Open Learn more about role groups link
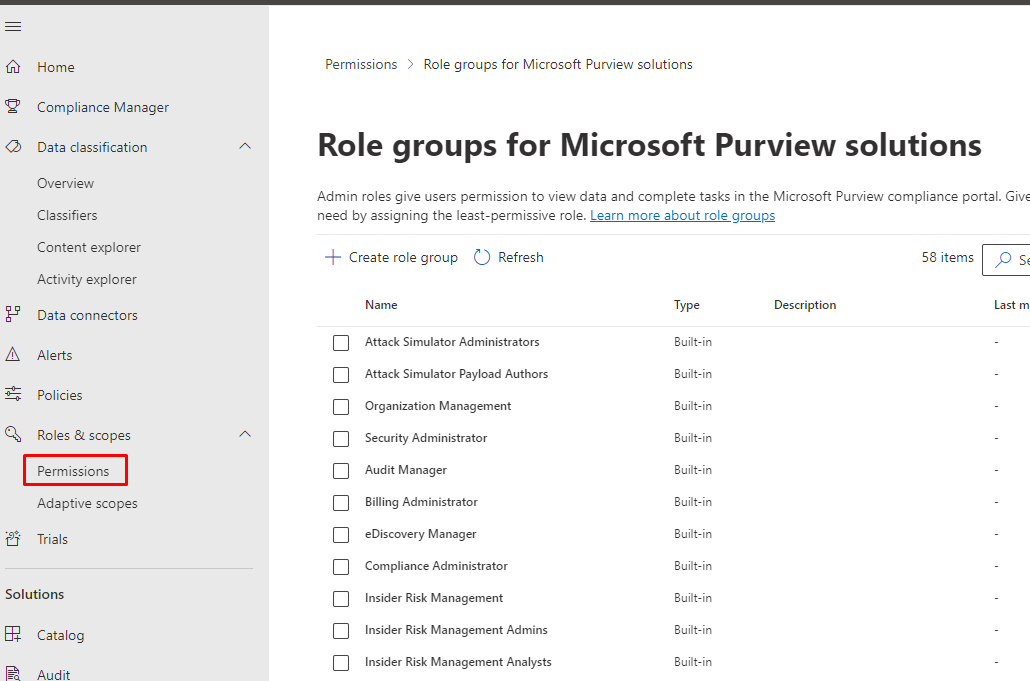 tap(682, 215)
